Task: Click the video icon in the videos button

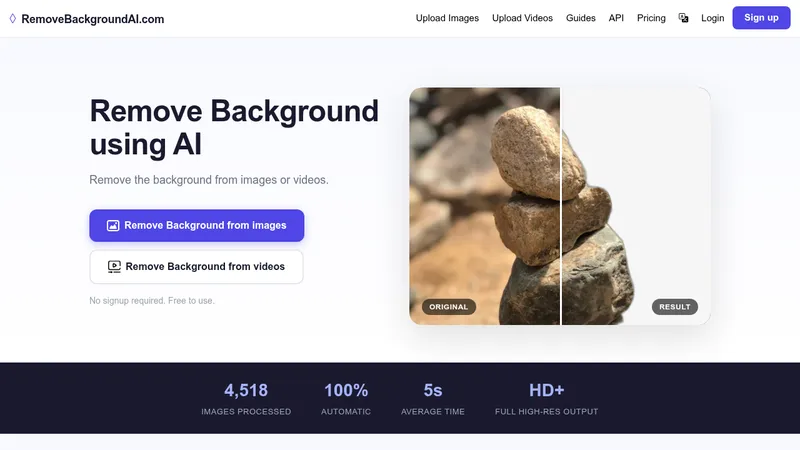Action: pyautogui.click(x=114, y=266)
